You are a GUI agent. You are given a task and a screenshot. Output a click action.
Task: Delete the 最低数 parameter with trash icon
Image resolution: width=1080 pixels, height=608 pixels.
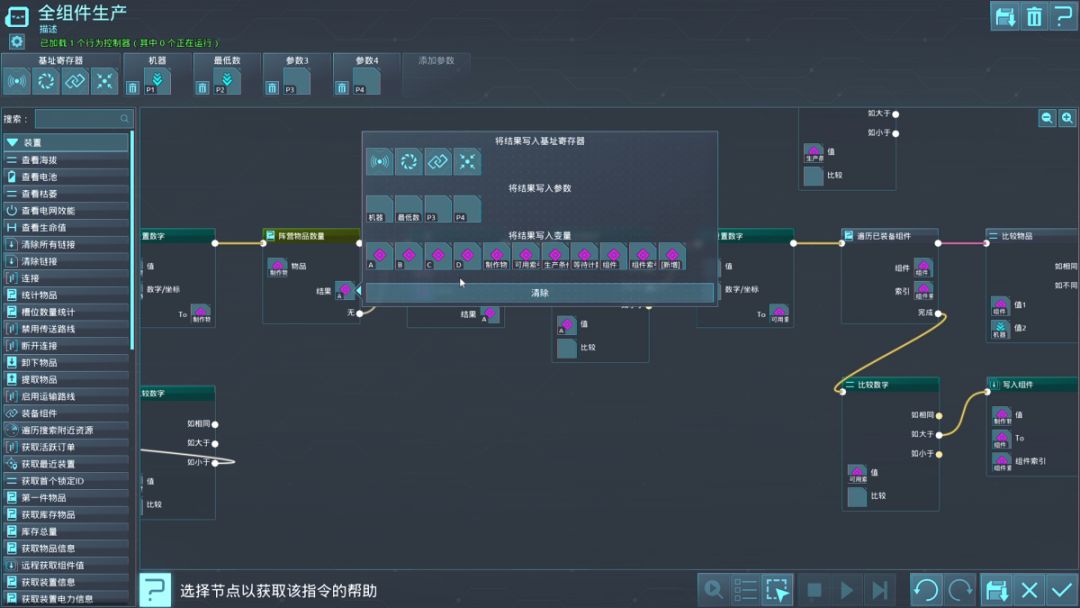pos(202,87)
